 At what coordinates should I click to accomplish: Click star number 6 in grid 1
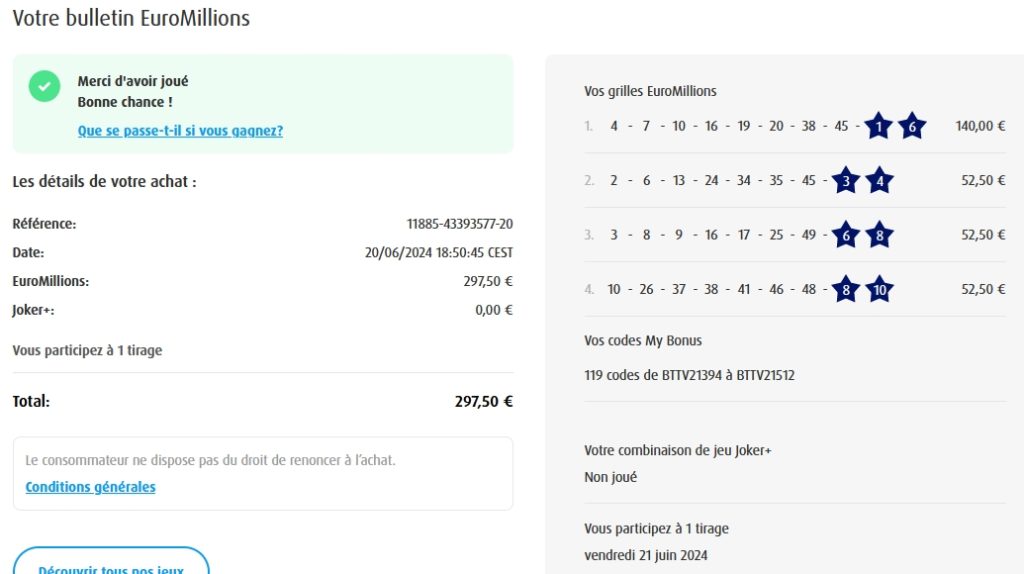[x=911, y=126]
